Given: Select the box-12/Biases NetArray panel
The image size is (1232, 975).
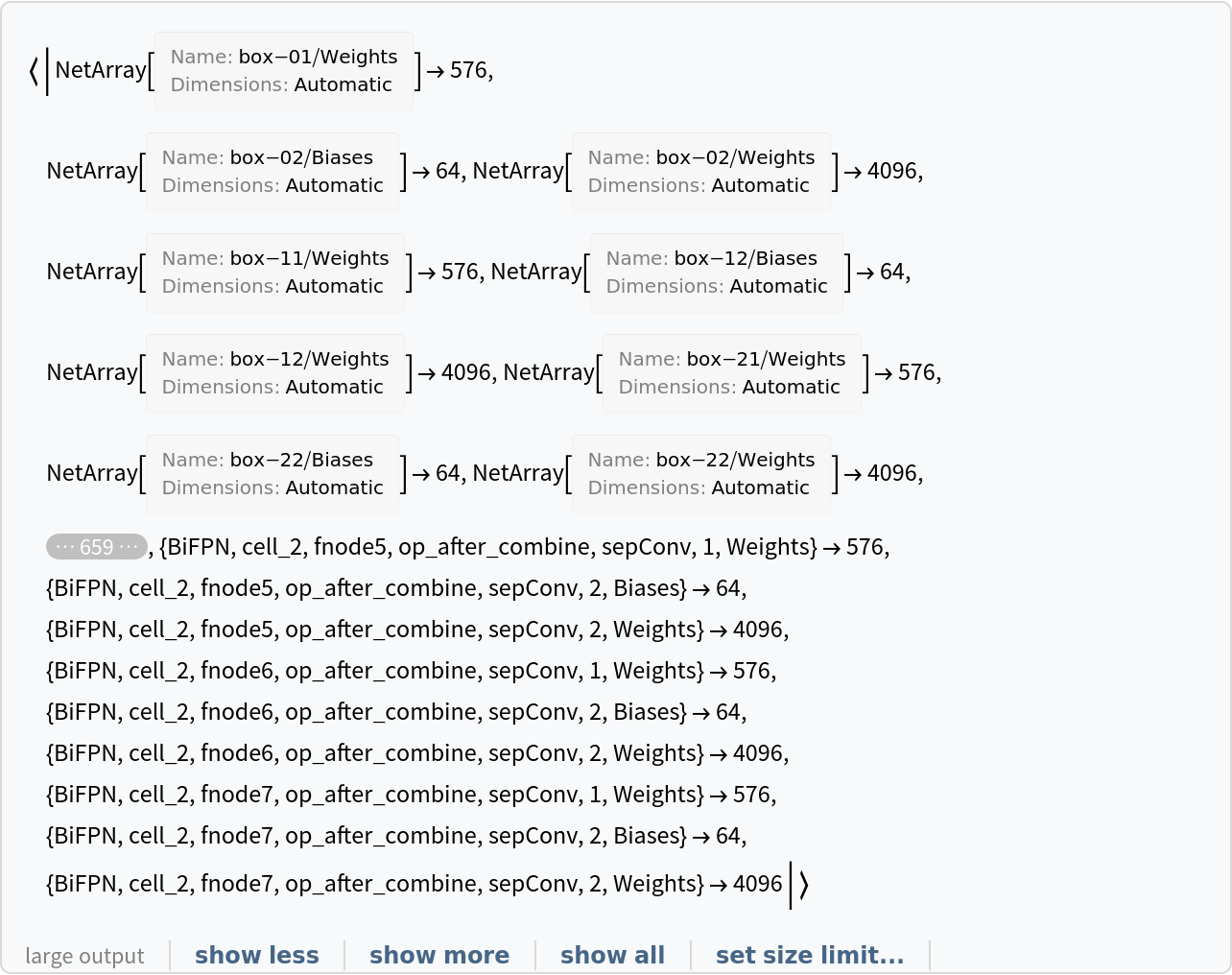Looking at the screenshot, I should coord(716,273).
